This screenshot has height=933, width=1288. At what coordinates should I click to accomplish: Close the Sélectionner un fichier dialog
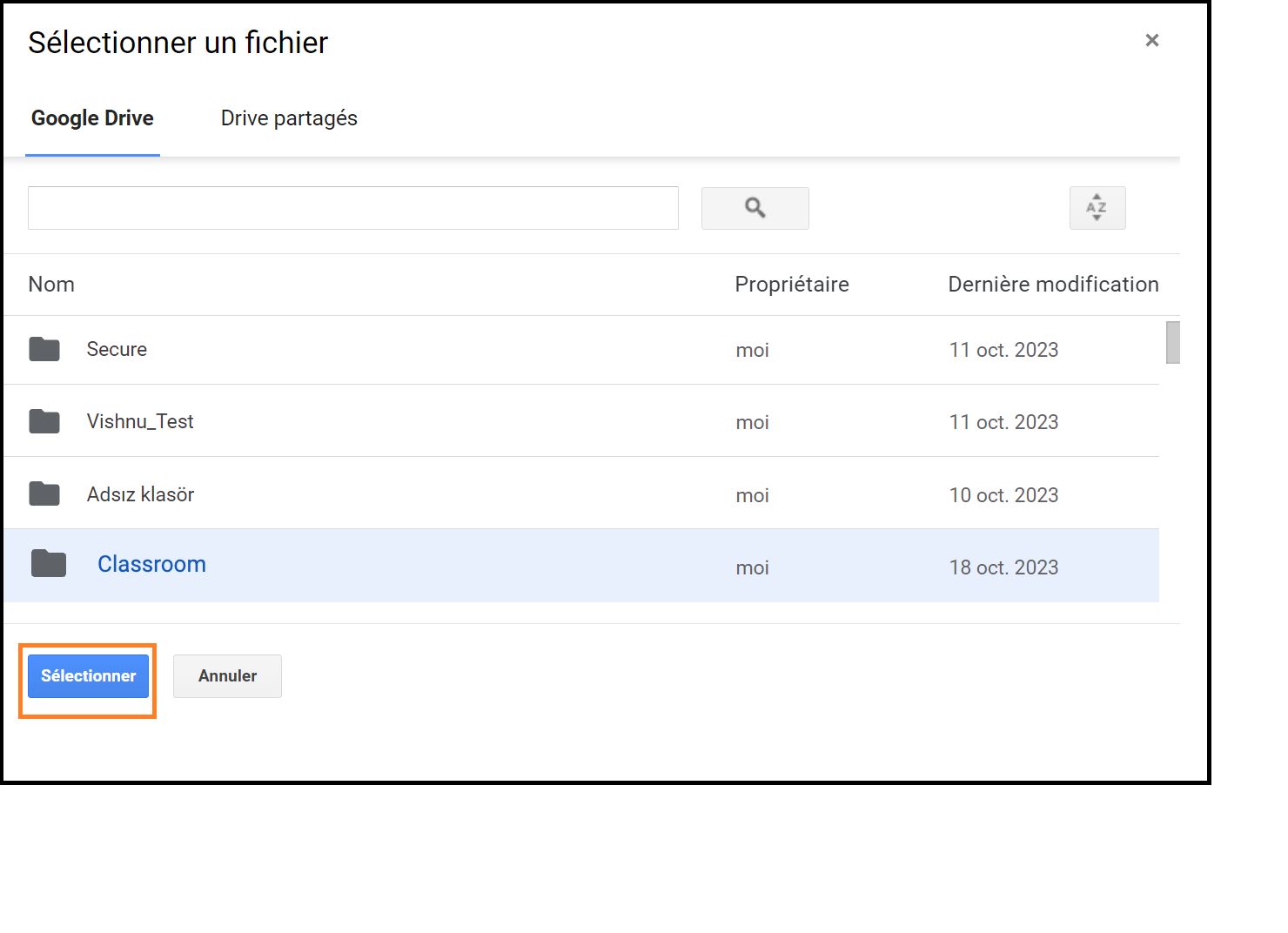pos(1152,40)
